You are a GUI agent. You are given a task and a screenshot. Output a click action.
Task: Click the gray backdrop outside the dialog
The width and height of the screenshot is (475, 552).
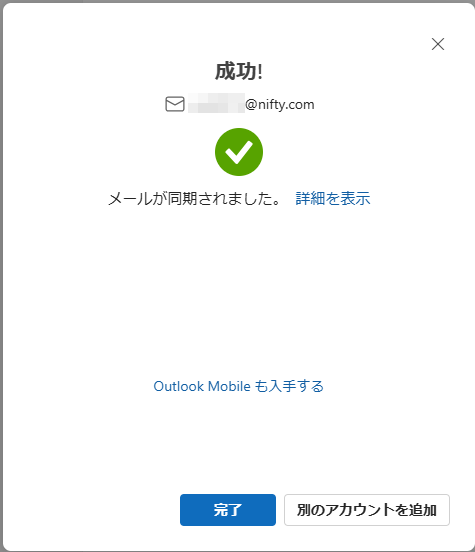(1, 275)
